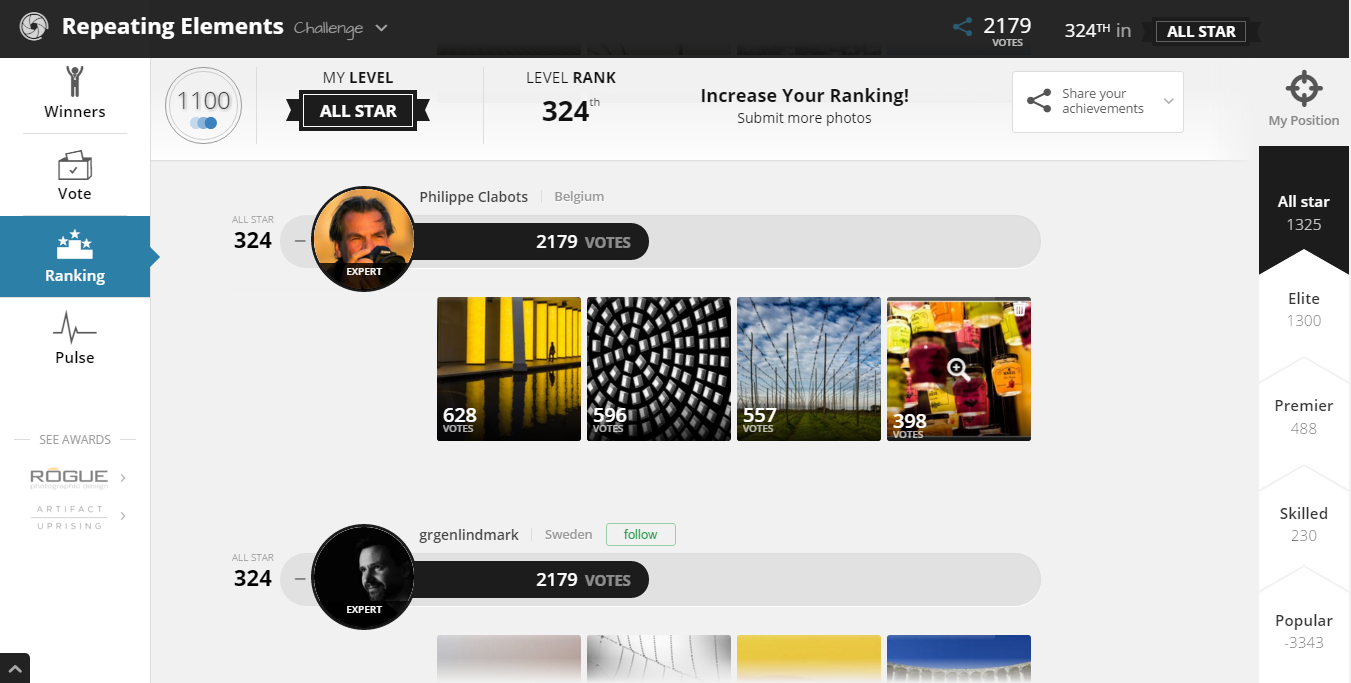The image size is (1351, 683).
Task: Collapse Philippe Clabots entry with minus toggle
Action: coord(300,241)
